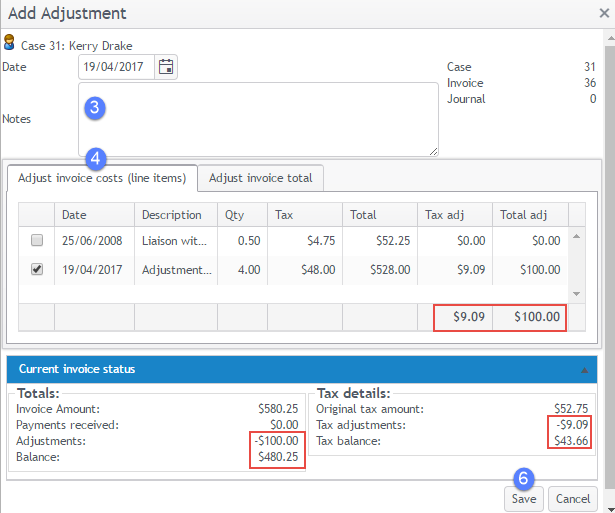
Task: Switch to Adjust invoice total tab
Action: click(259, 178)
